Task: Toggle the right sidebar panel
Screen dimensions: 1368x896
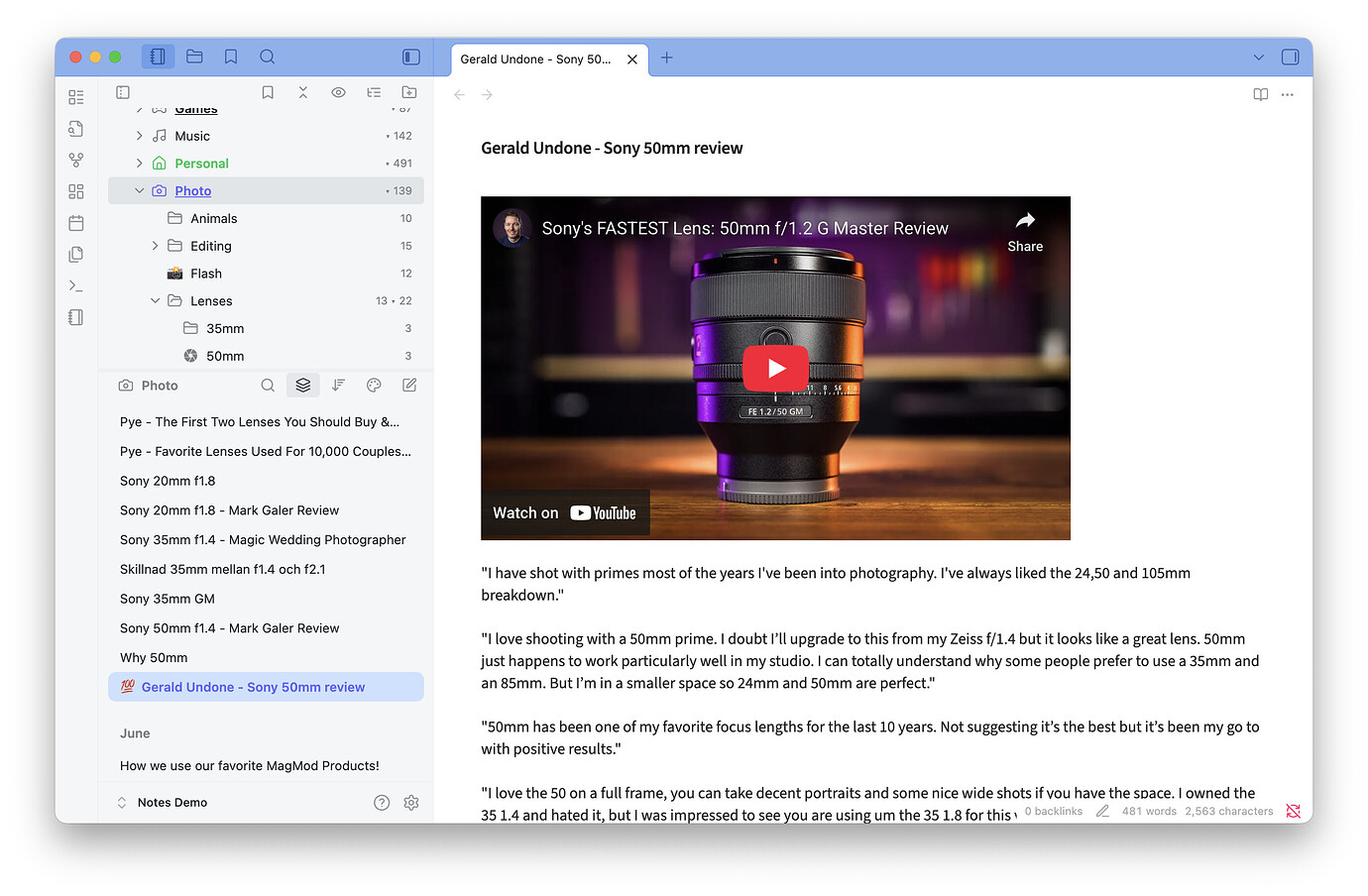Action: [x=1290, y=56]
